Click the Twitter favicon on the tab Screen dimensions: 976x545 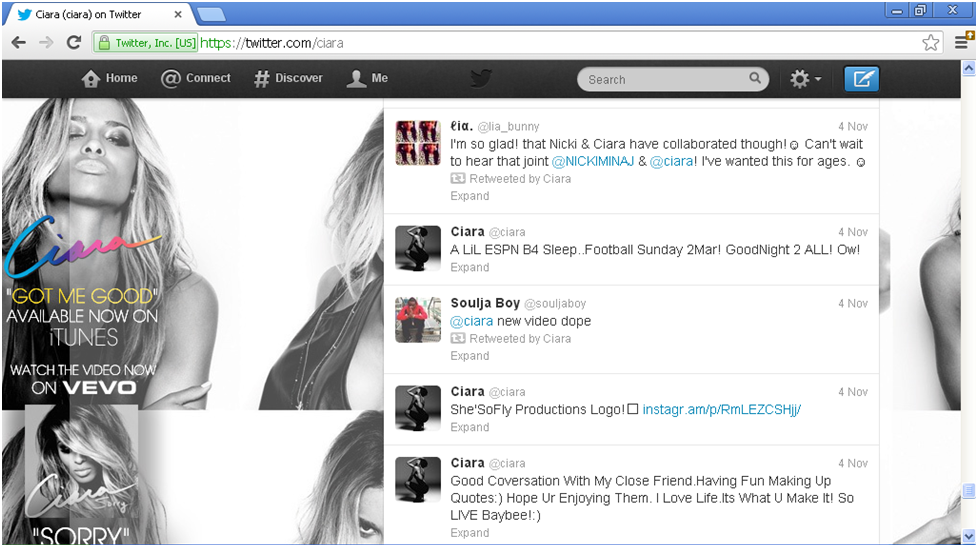[24, 14]
